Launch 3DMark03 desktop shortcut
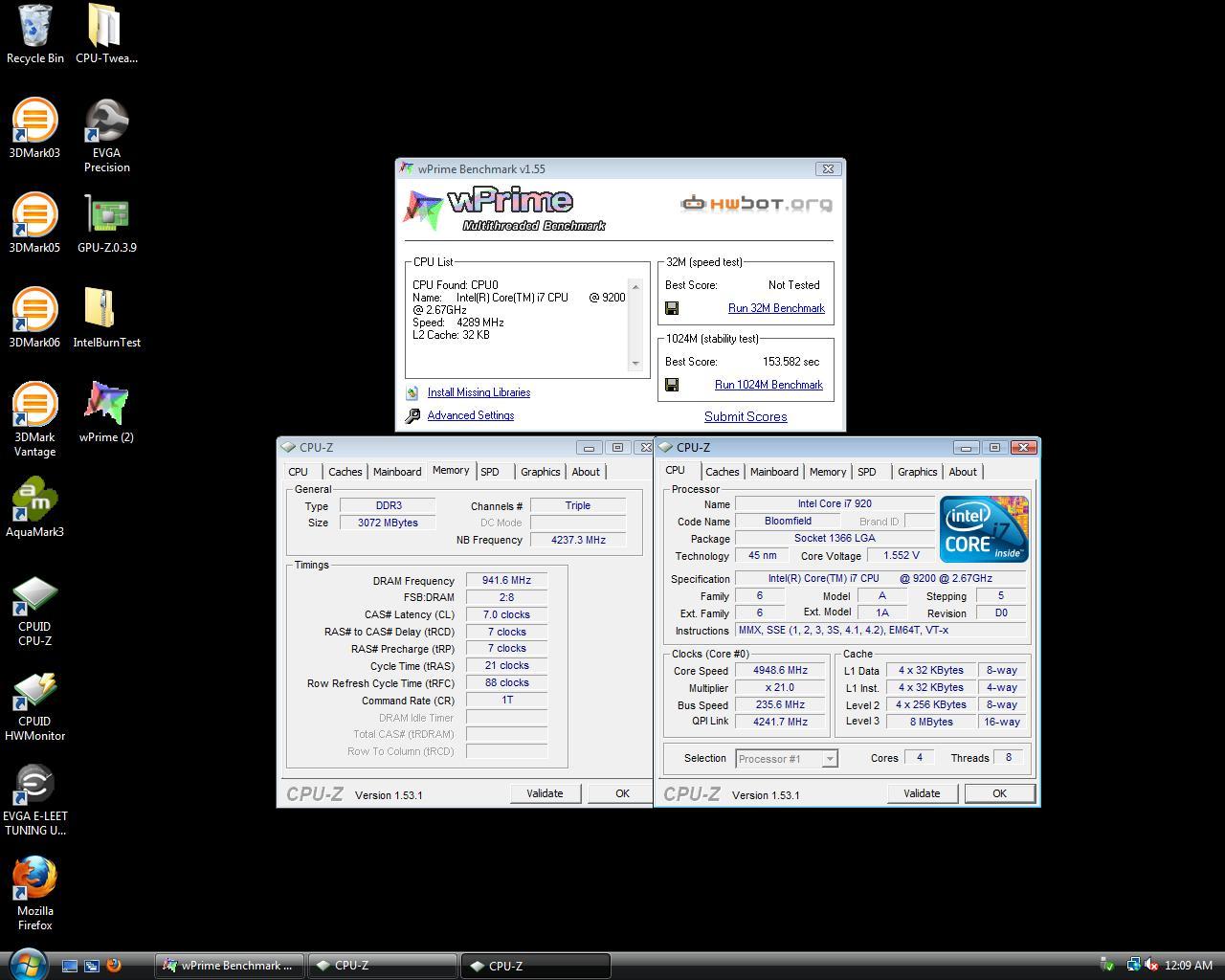Image resolution: width=1225 pixels, height=980 pixels. click(x=34, y=128)
